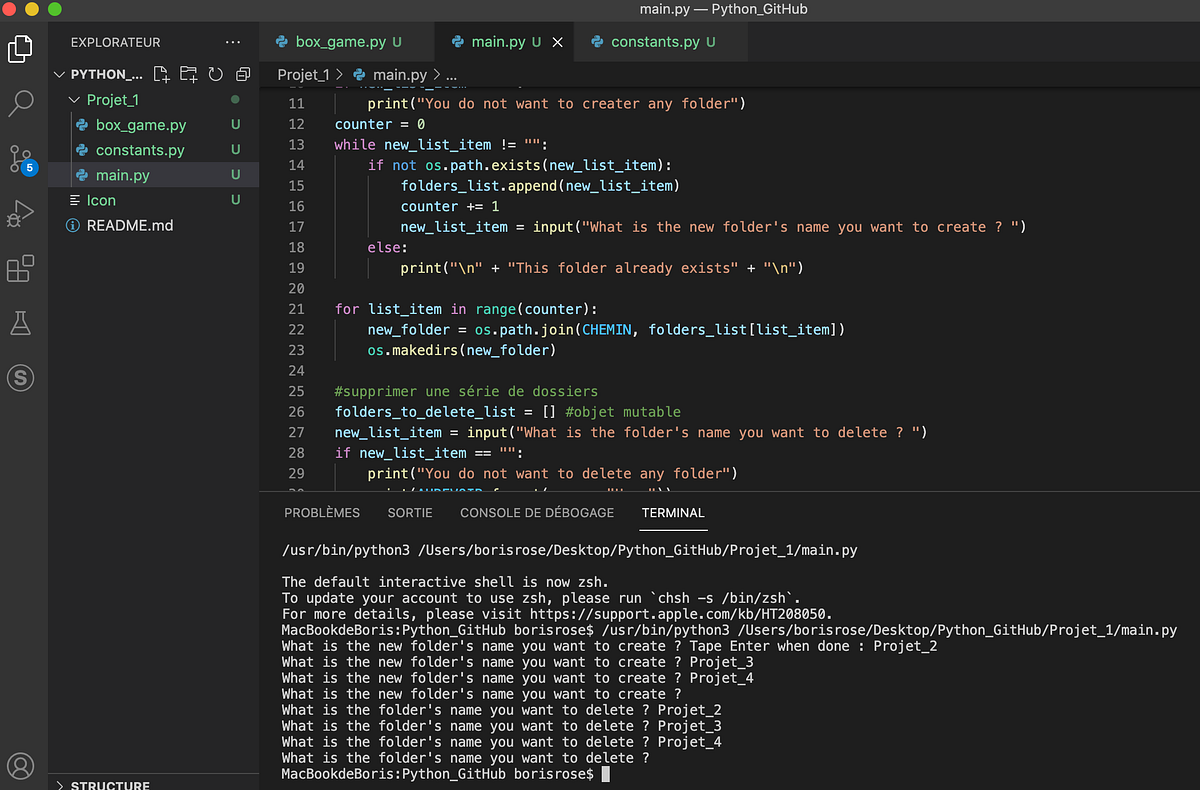
Task: Select the Explorer icon in the activity bar
Action: (22, 48)
